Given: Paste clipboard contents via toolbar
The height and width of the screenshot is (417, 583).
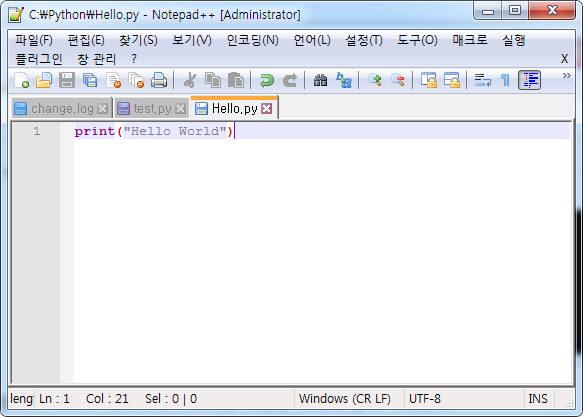Looking at the screenshot, I should click(x=236, y=80).
